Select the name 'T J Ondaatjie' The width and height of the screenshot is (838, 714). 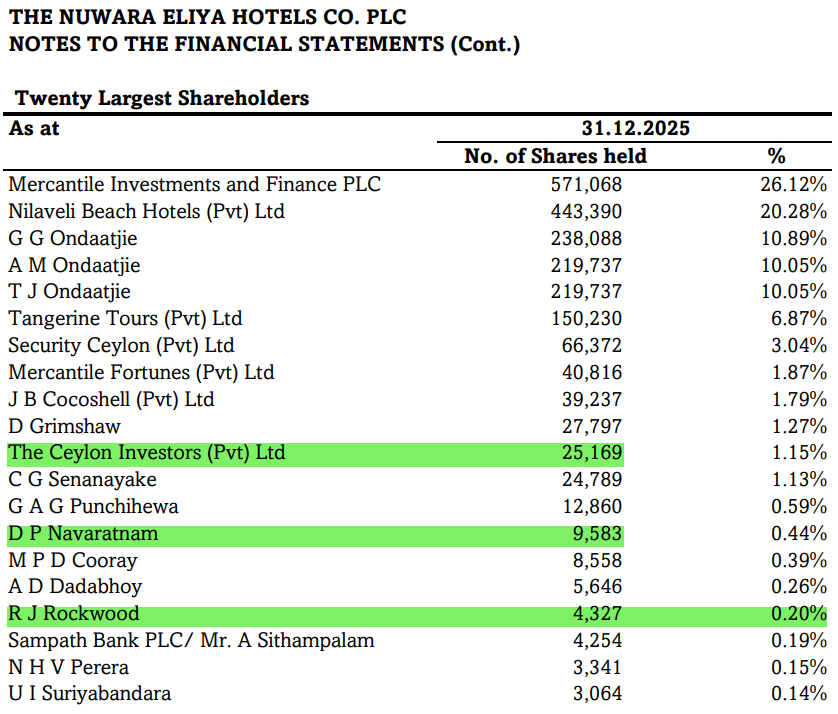click(x=69, y=292)
